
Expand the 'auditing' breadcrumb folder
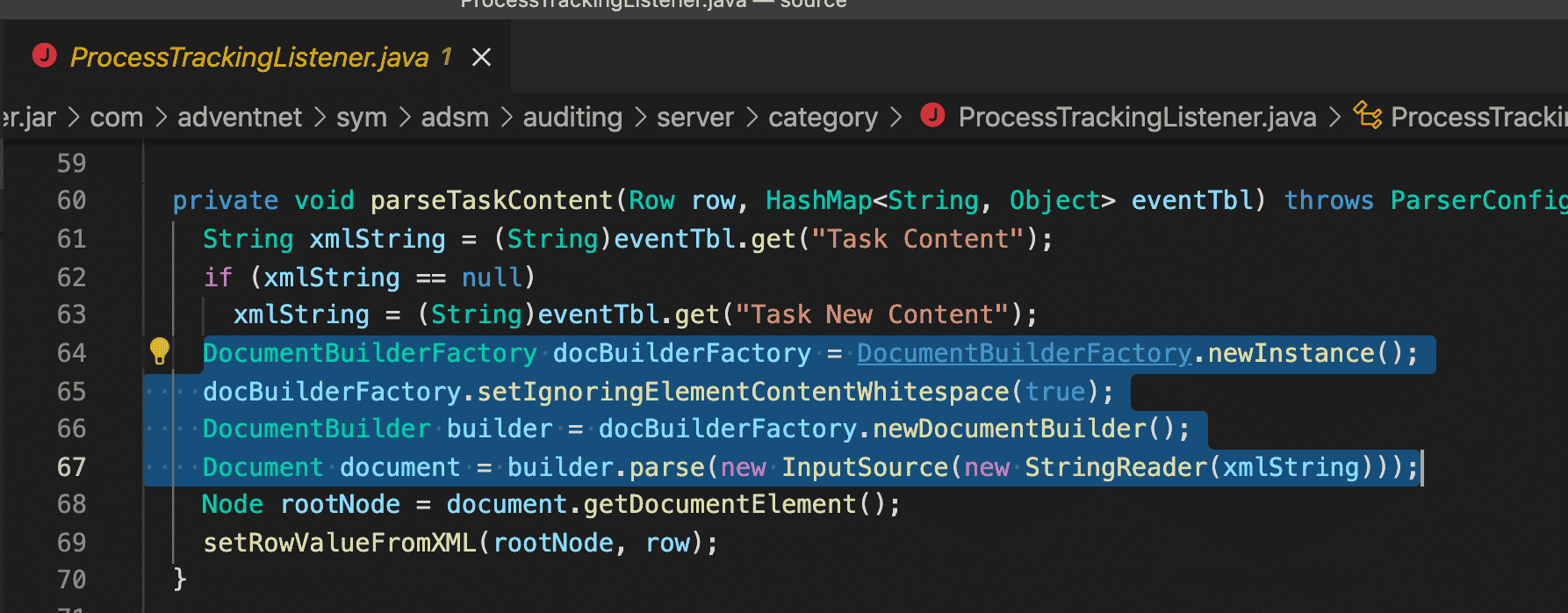[572, 117]
